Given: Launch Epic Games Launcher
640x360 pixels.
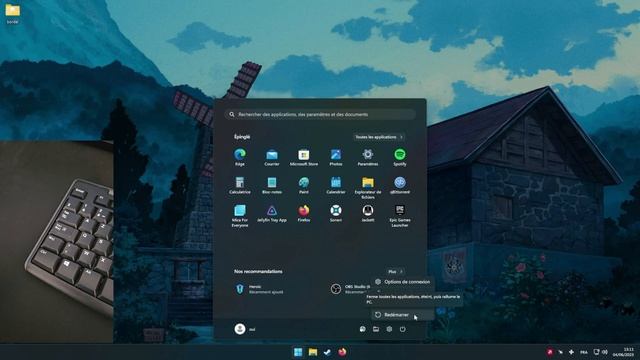Looking at the screenshot, I should click(x=400, y=216).
